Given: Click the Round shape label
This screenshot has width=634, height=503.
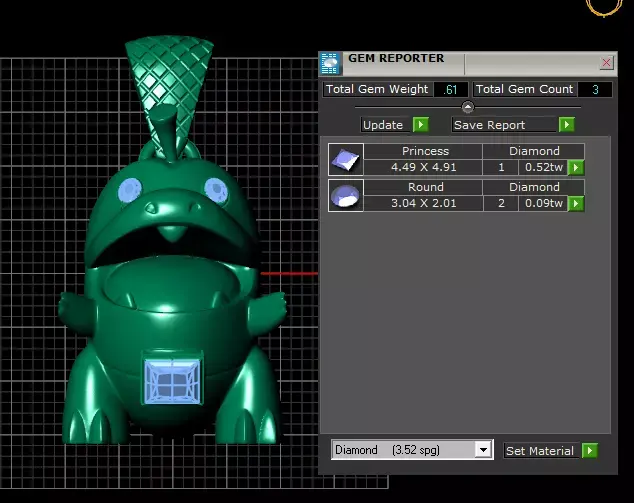Looking at the screenshot, I should click(426, 187).
